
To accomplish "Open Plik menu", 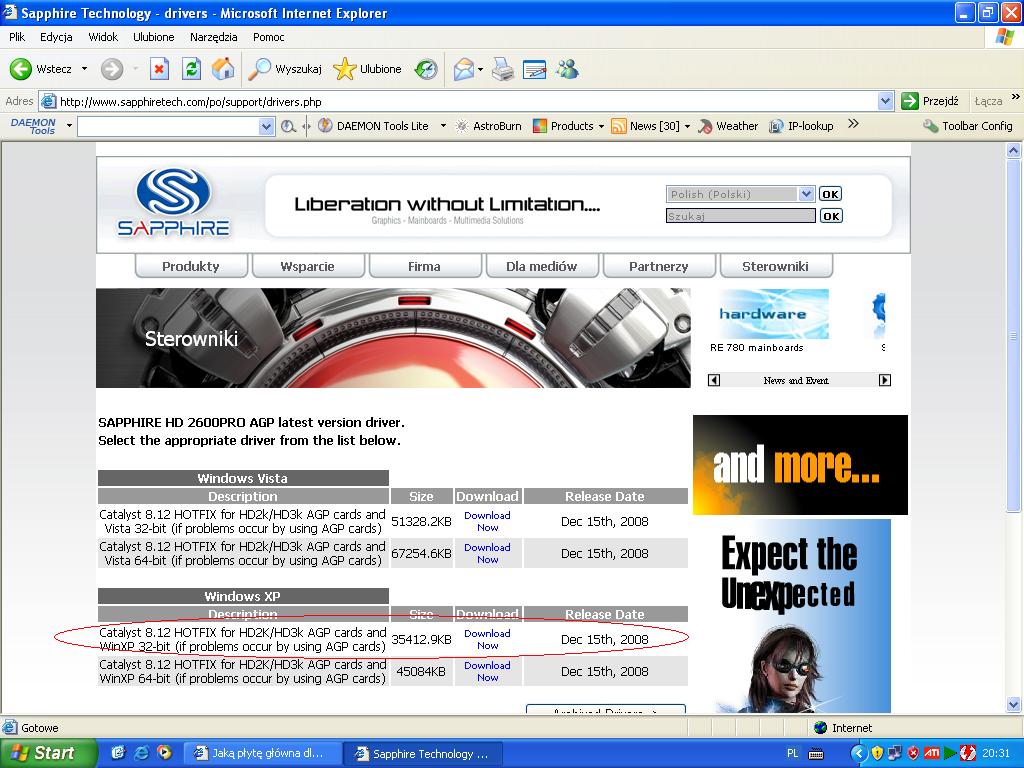I will tap(17, 37).
